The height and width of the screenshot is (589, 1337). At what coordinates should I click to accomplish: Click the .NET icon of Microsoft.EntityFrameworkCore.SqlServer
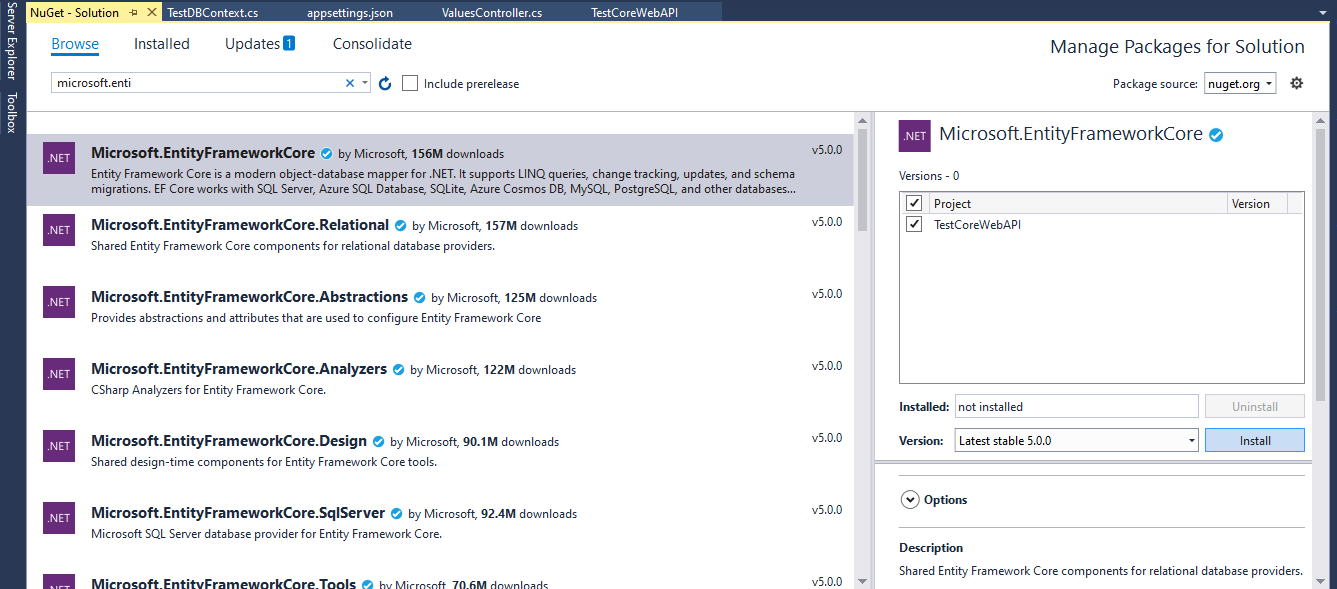(x=58, y=518)
